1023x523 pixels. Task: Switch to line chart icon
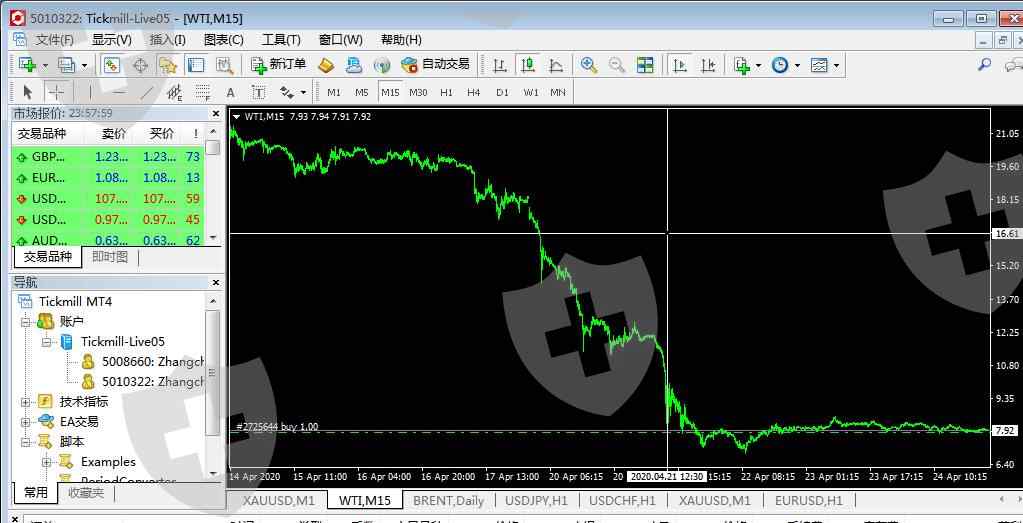pyautogui.click(x=556, y=65)
